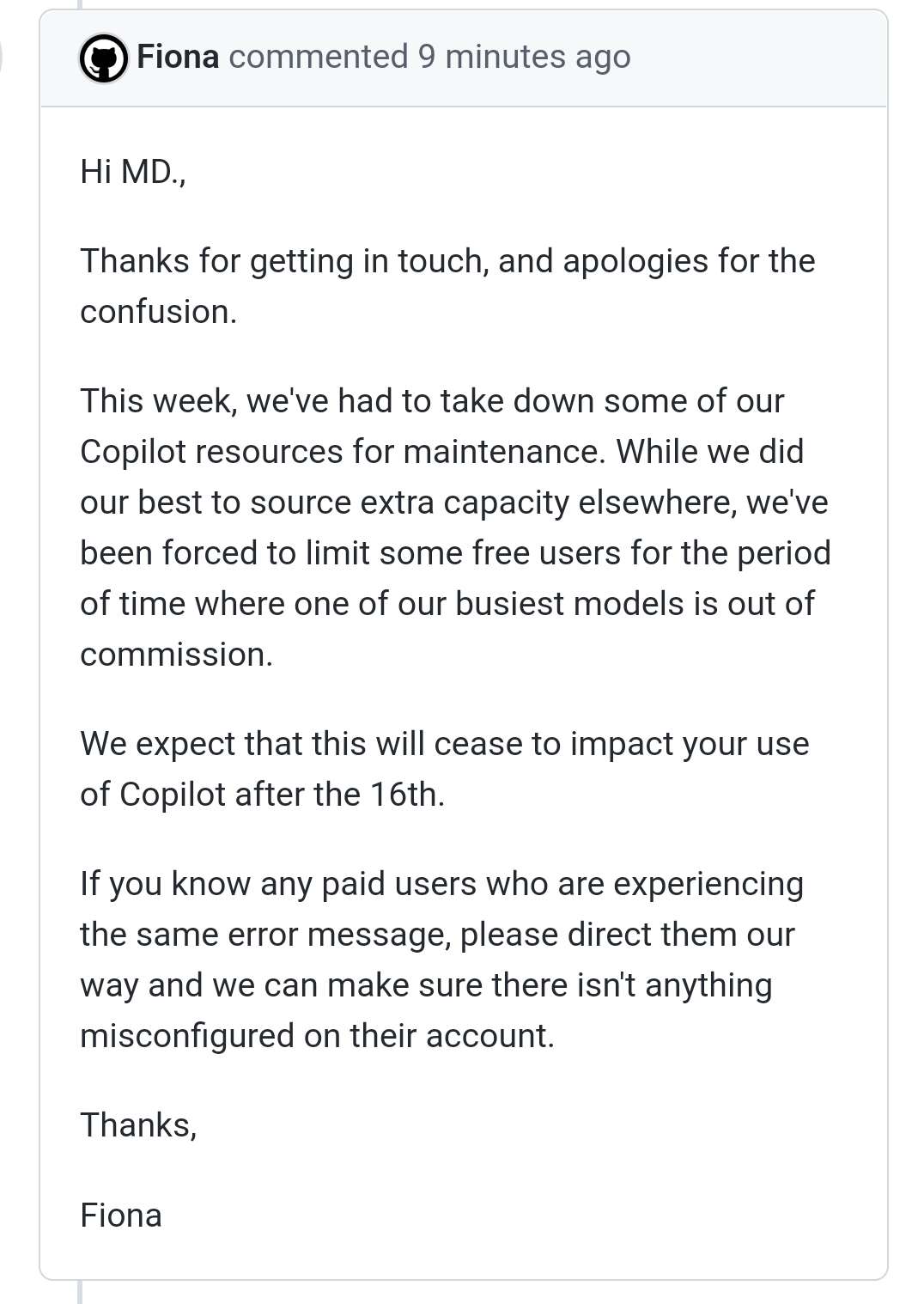Click the "Fiona" signature at the bottom
This screenshot has width=924, height=1304.
[121, 1216]
